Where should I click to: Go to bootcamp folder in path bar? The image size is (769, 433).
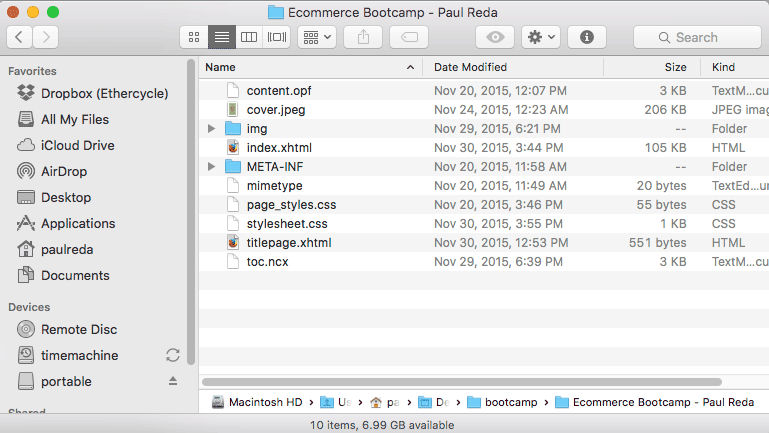click(509, 402)
